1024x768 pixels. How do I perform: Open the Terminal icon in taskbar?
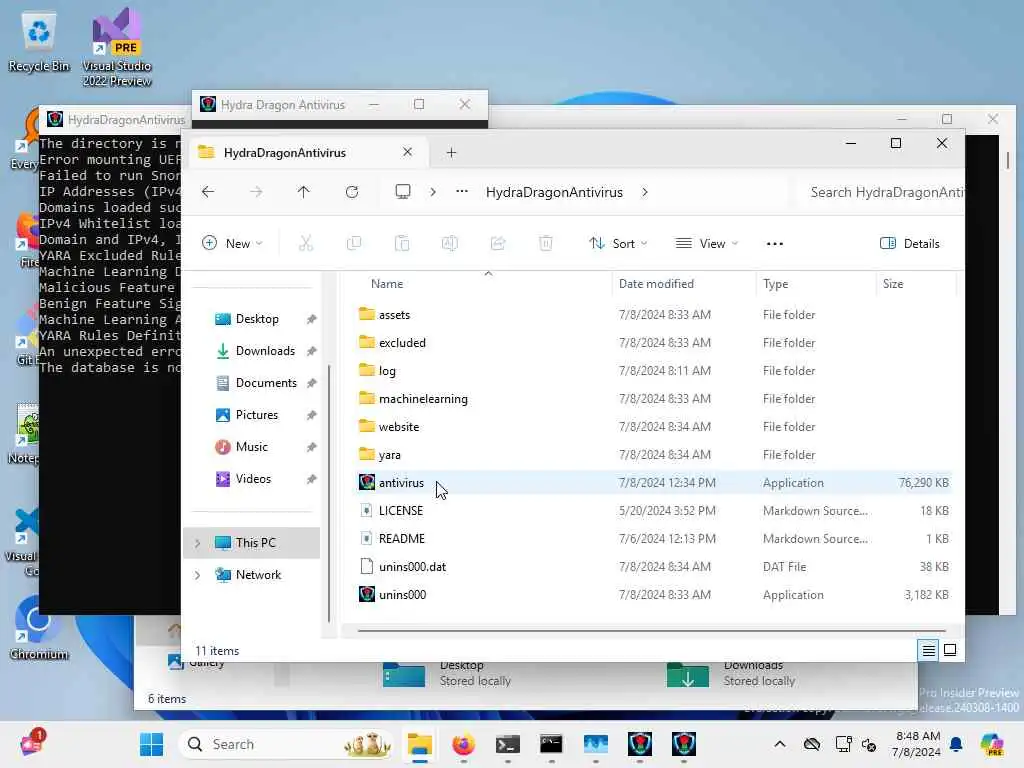(507, 744)
